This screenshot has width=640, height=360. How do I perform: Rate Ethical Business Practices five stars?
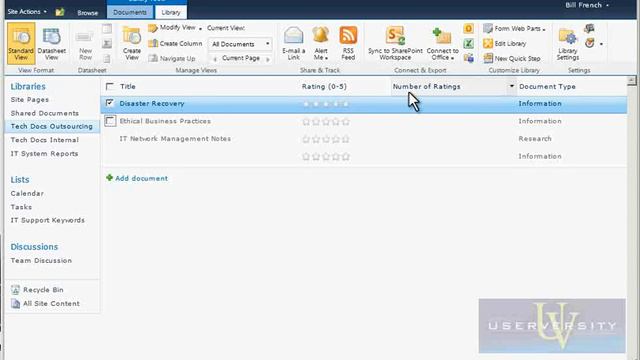346,122
